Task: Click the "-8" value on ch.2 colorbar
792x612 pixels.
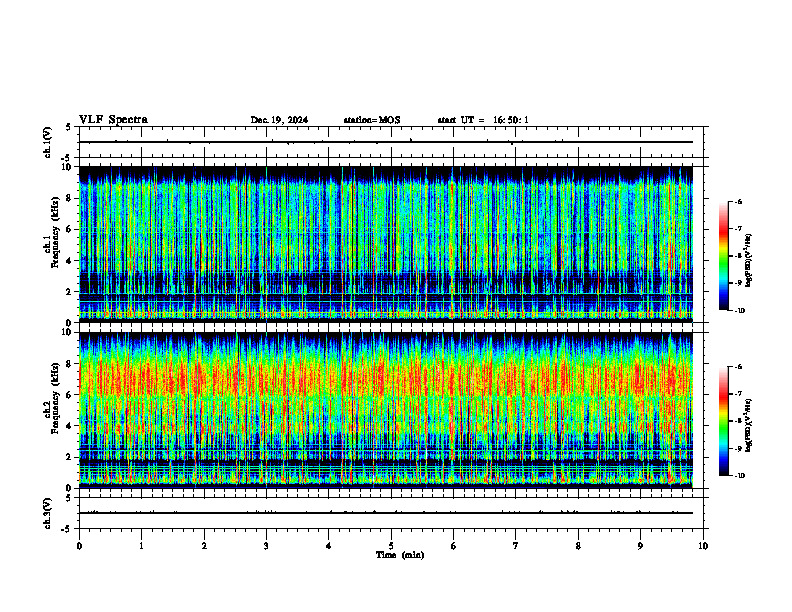Action: 738,421
